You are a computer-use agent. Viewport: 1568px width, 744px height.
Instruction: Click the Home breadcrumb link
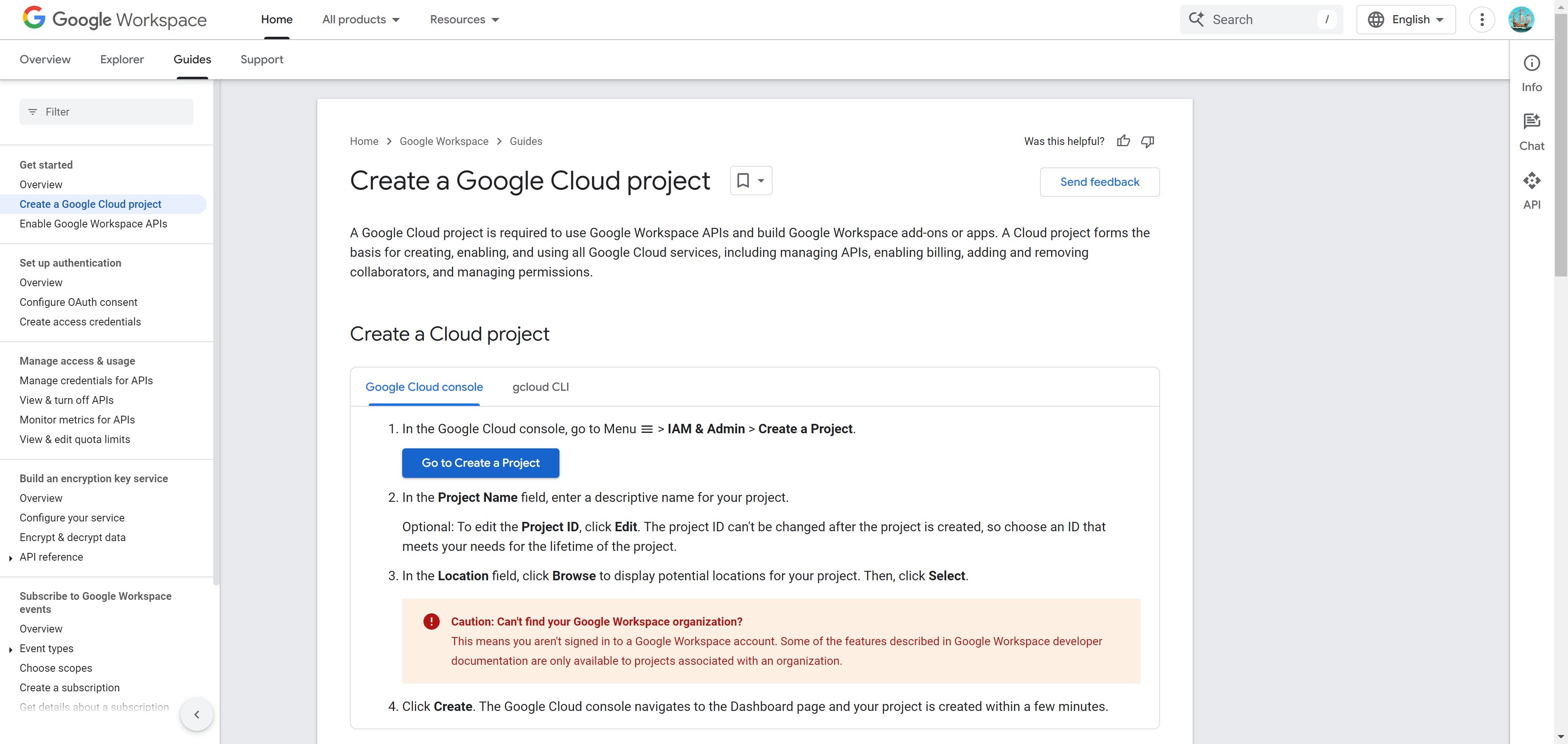pyautogui.click(x=364, y=141)
